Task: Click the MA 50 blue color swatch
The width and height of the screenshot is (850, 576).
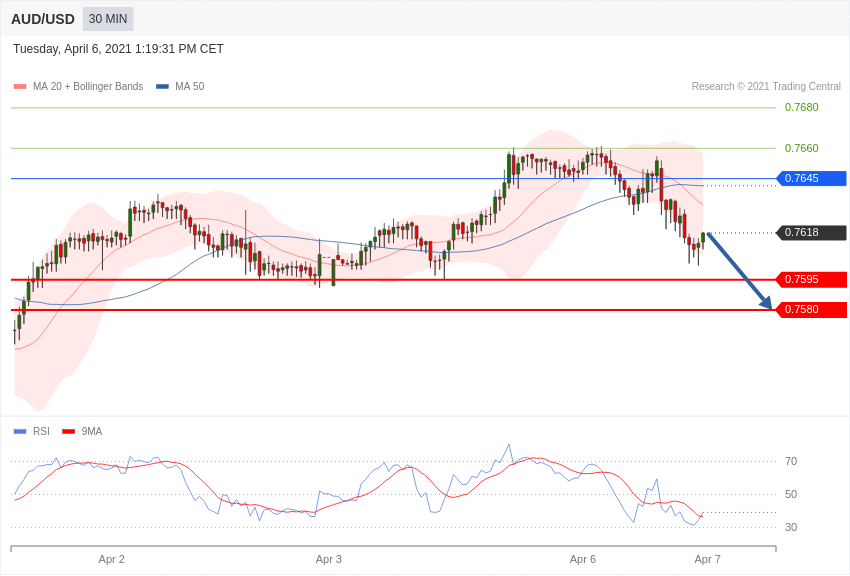Action: pos(163,87)
